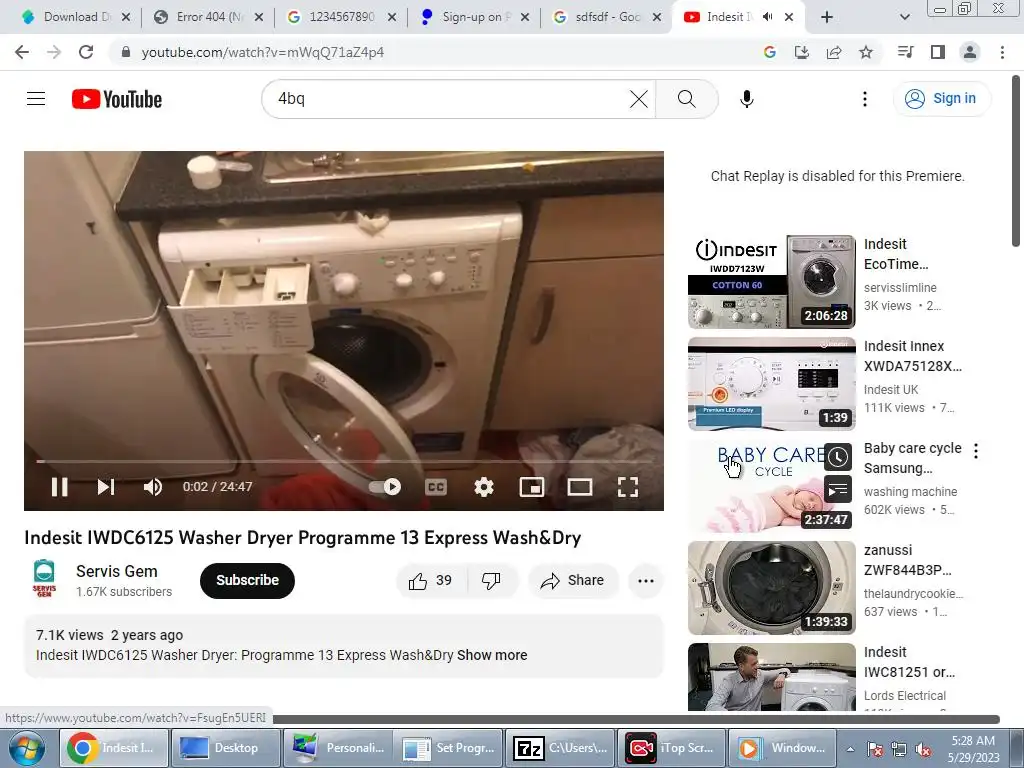Screen dimensions: 1024x768
Task: Focus the YouTube search field
Action: (x=451, y=99)
